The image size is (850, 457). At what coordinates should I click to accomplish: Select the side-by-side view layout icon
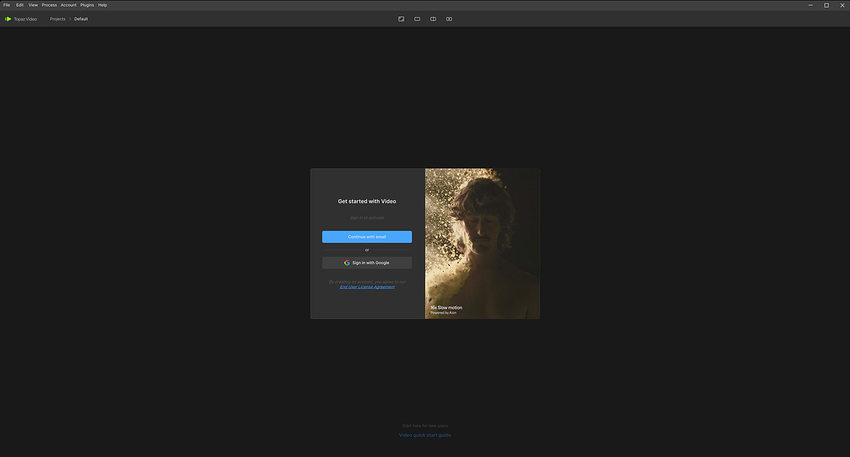click(x=449, y=19)
